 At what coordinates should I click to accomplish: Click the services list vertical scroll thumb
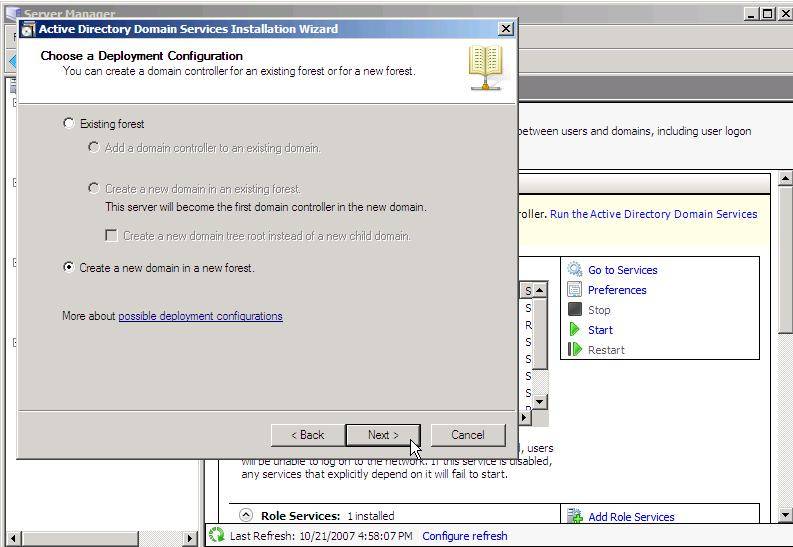coord(540,334)
